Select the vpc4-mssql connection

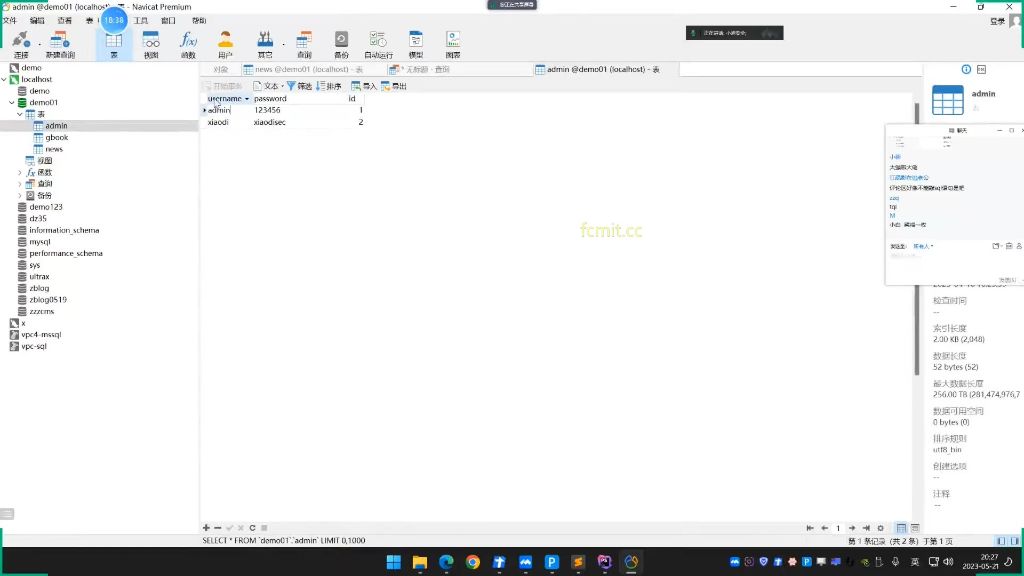pos(40,334)
